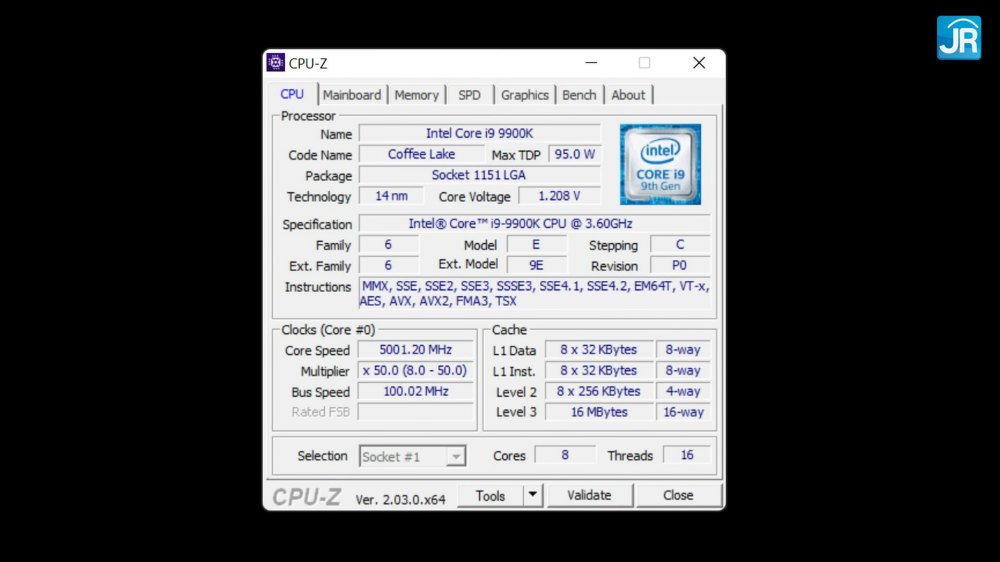The image size is (1000, 562).
Task: Expand the Tools dropdown arrow
Action: (x=533, y=495)
